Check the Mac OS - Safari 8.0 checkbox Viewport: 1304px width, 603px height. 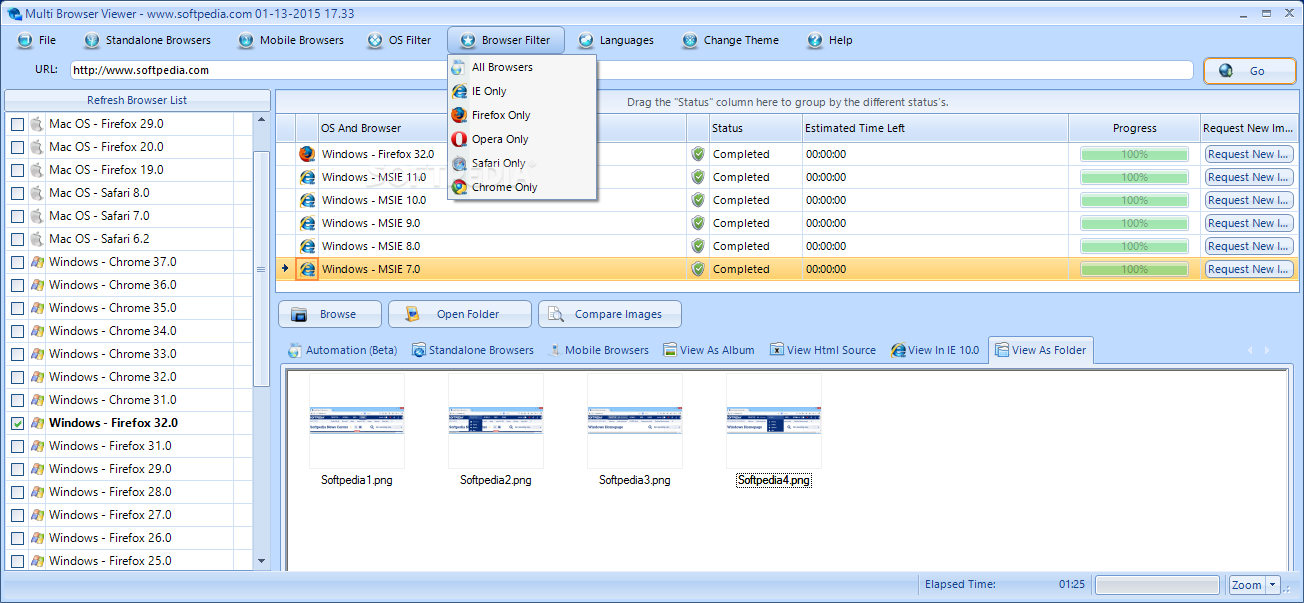coord(17,193)
